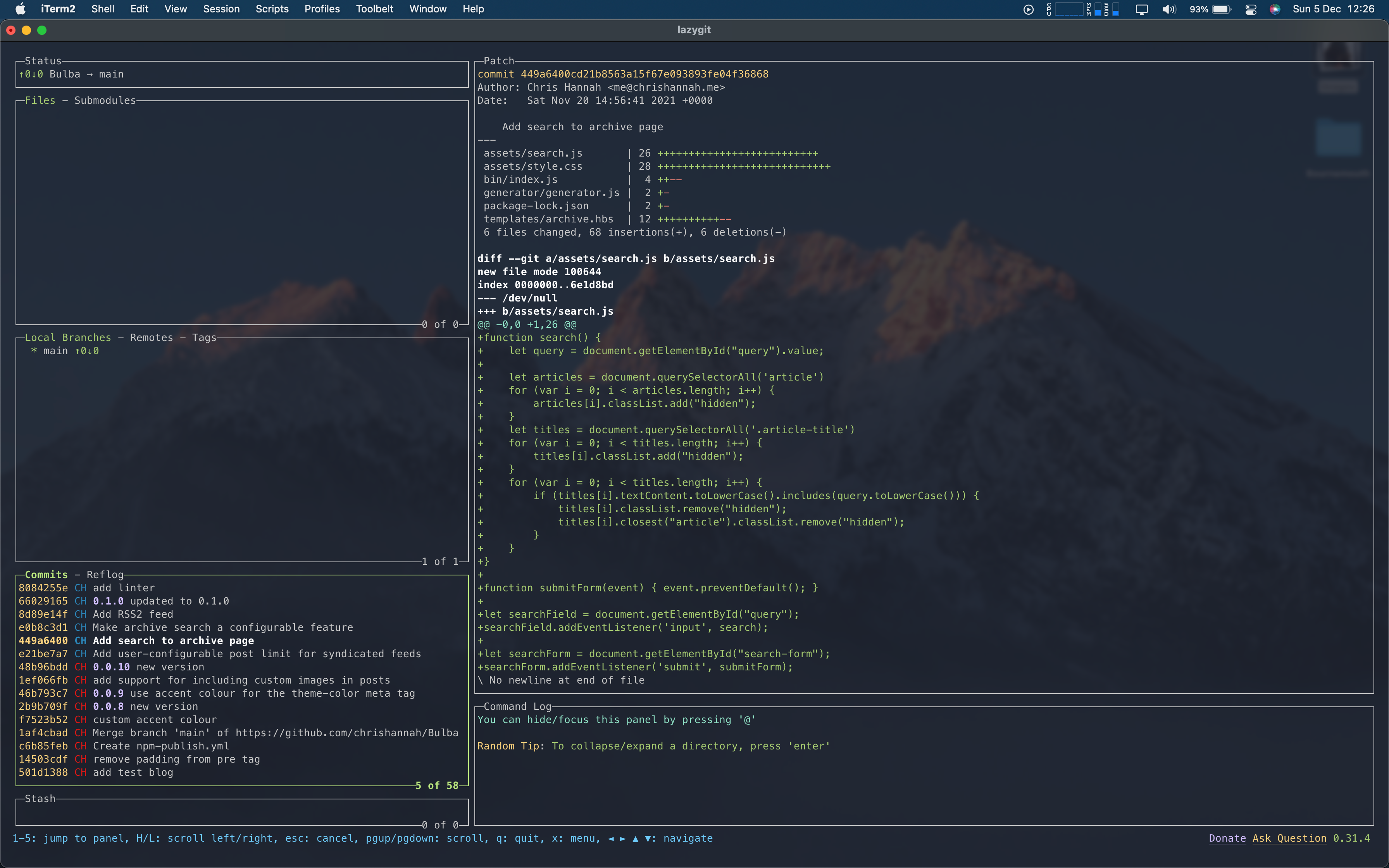Click the now-playing play icon in menu bar
This screenshot has height=868, width=1389.
[1029, 9]
